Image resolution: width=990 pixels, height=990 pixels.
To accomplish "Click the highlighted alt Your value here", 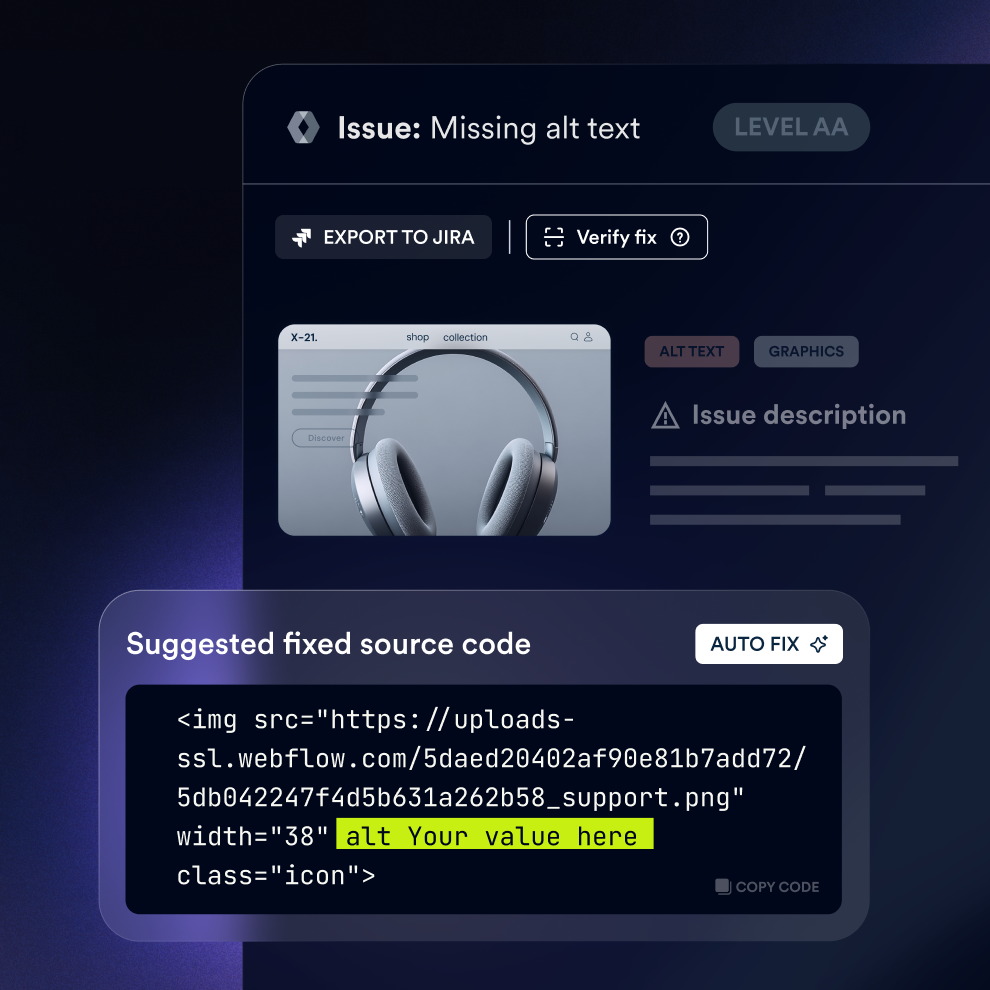I will (x=494, y=836).
